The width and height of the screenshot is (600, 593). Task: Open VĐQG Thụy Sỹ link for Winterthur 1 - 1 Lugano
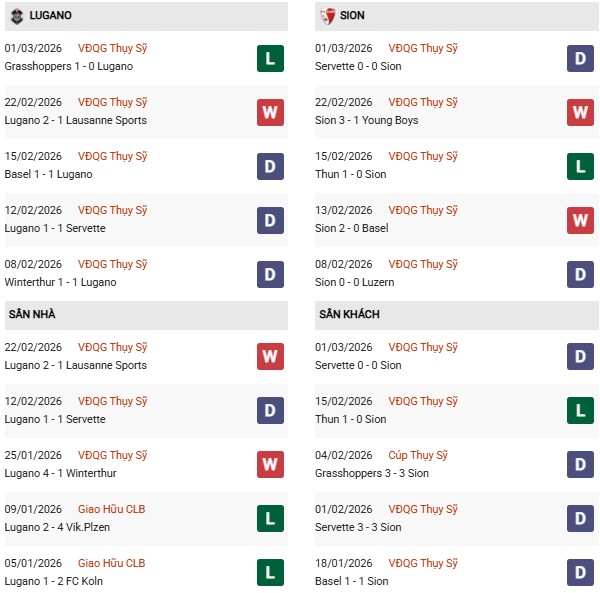pyautogui.click(x=113, y=265)
